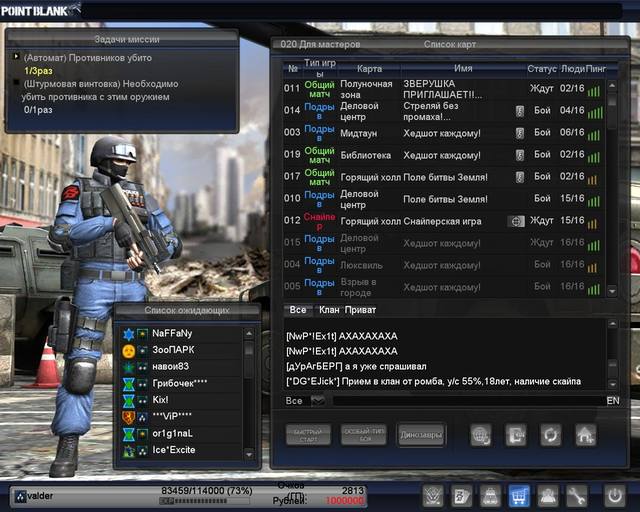Open the clan chevron icon in bottom bar
The height and width of the screenshot is (512, 640).
(433, 496)
